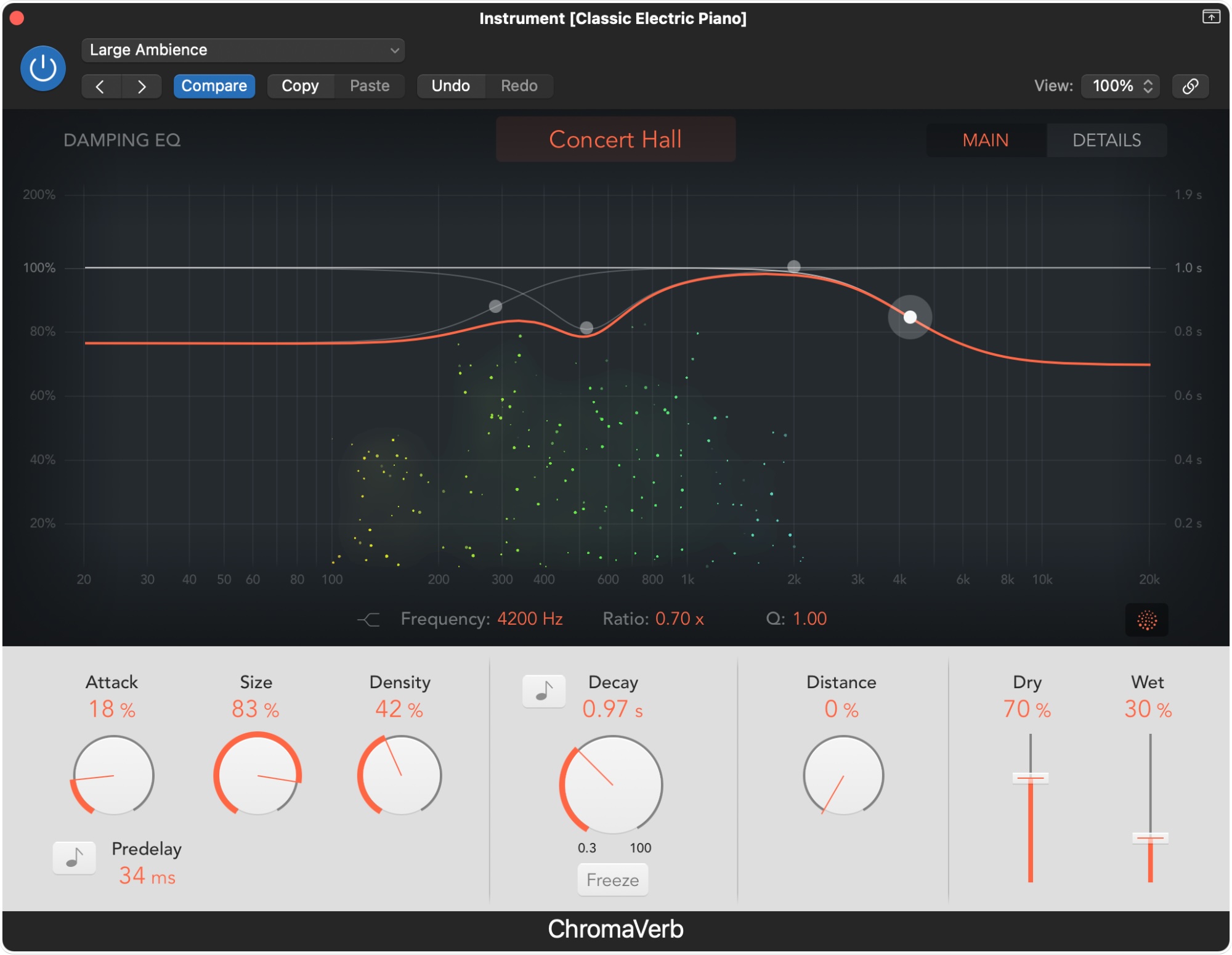Toggle Decay tempo sync note button

coord(544,691)
